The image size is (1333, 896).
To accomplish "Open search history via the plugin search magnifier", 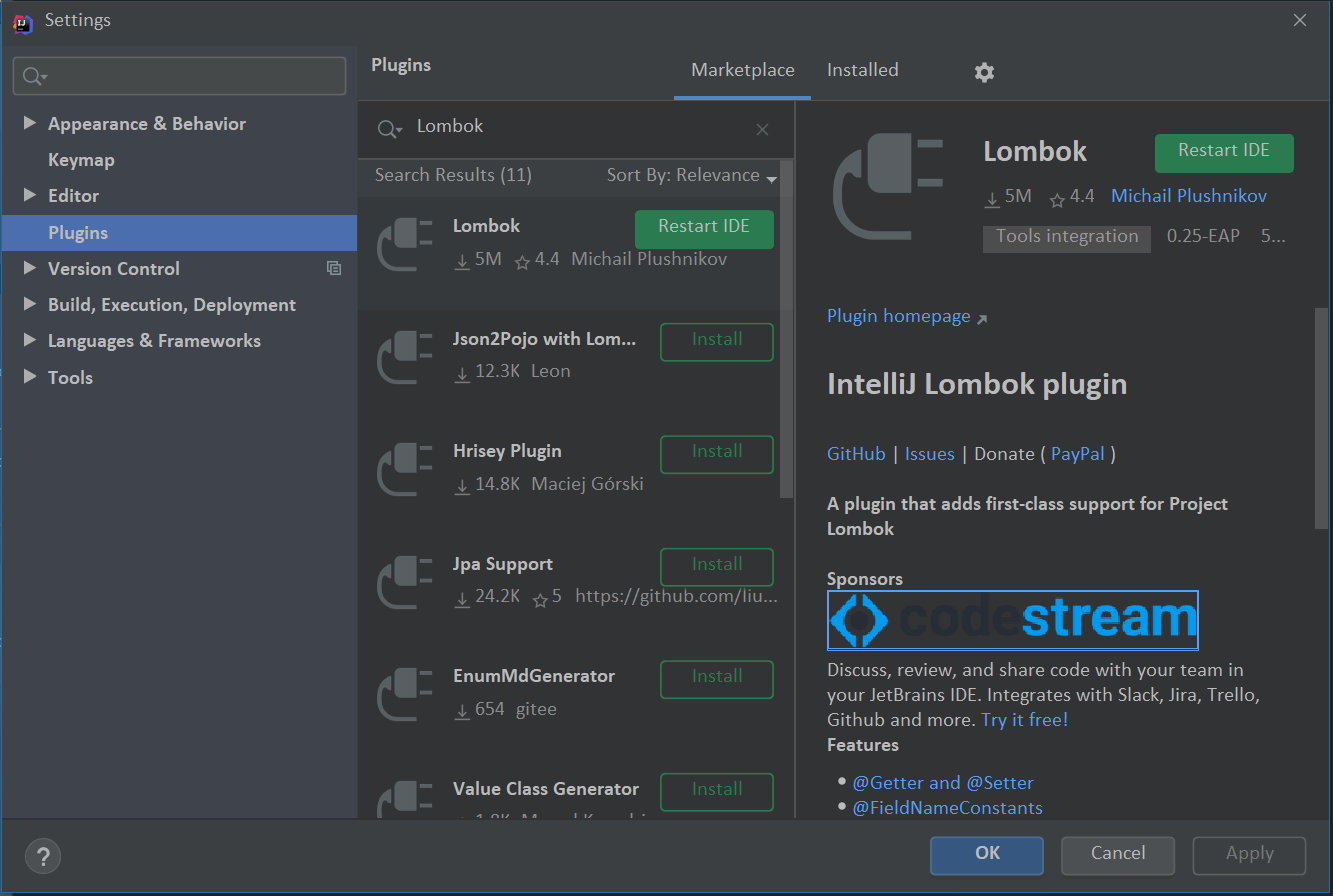I will tap(388, 129).
